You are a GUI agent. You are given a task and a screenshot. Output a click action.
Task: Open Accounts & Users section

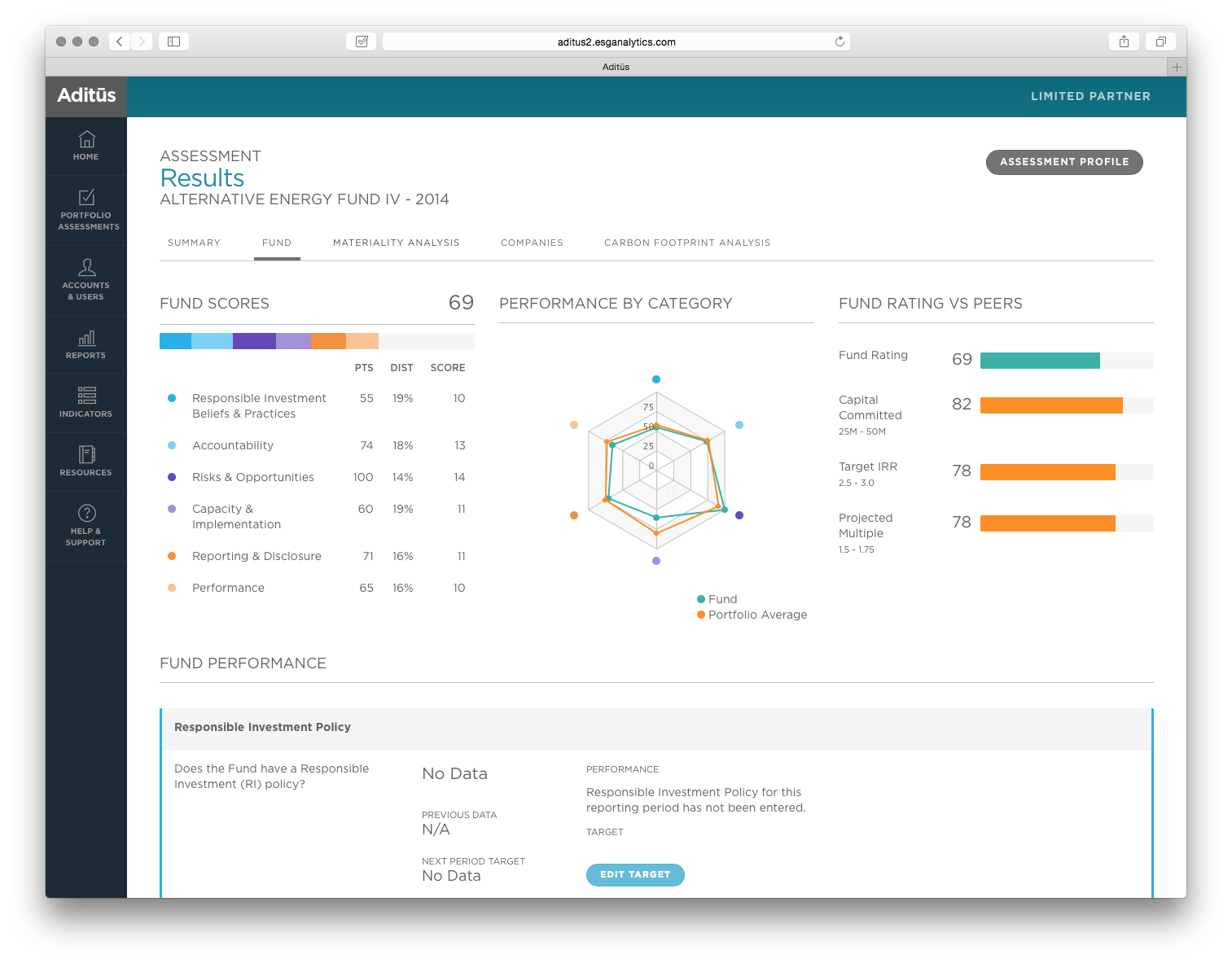[x=86, y=280]
